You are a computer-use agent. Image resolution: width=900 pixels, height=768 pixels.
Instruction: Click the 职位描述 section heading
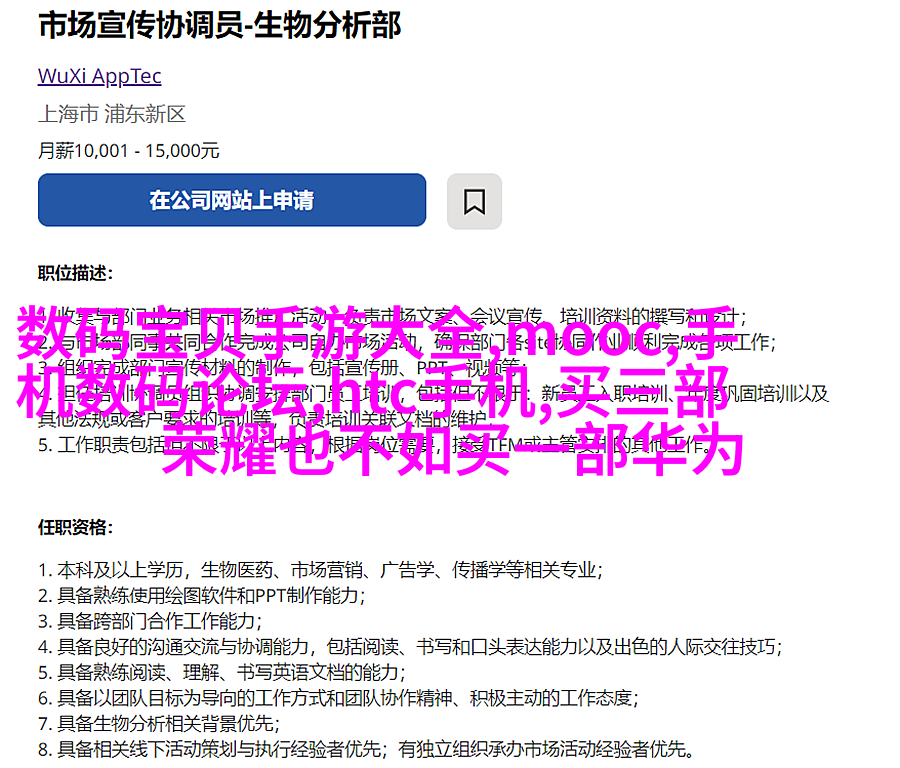76,273
